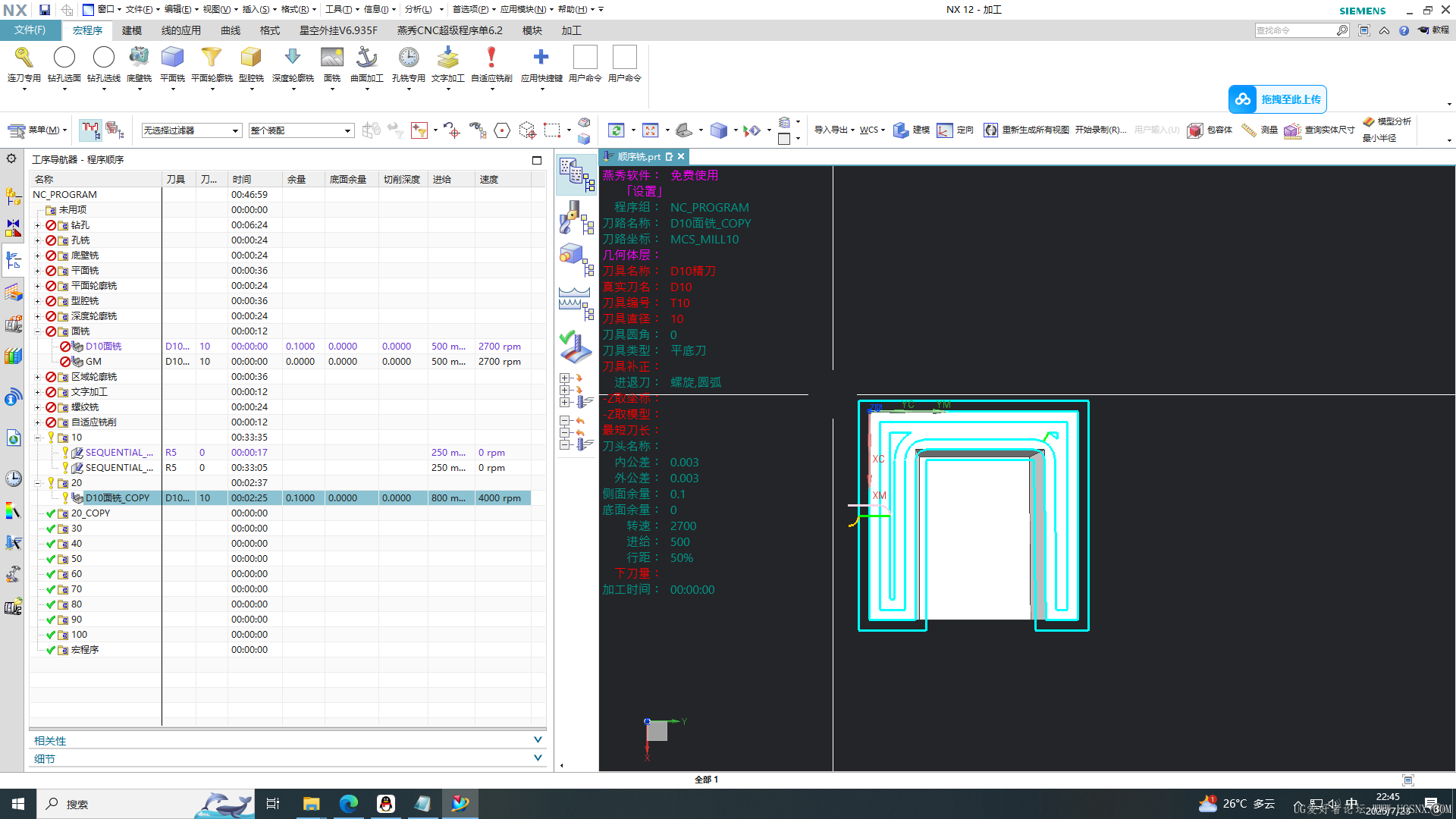The image size is (1456, 819).
Task: Click the 底壁铣 camera icon
Action: tap(139, 58)
